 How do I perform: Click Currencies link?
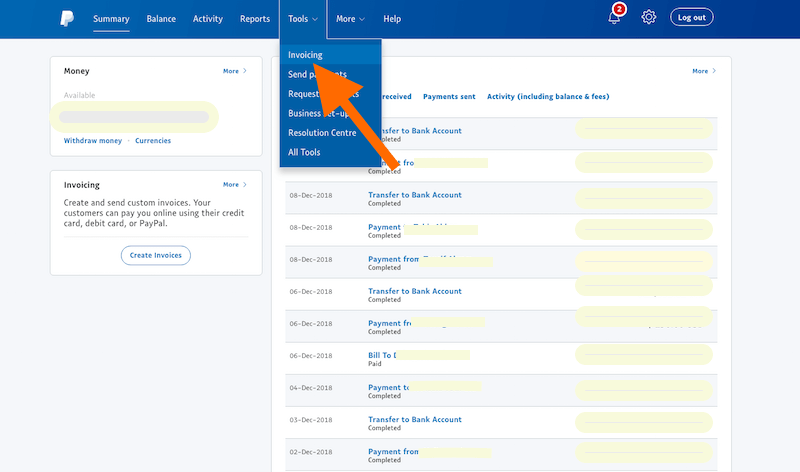click(153, 141)
